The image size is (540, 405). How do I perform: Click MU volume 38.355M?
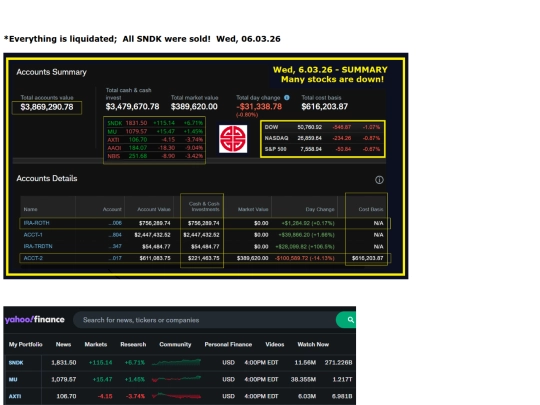pyautogui.click(x=303, y=380)
